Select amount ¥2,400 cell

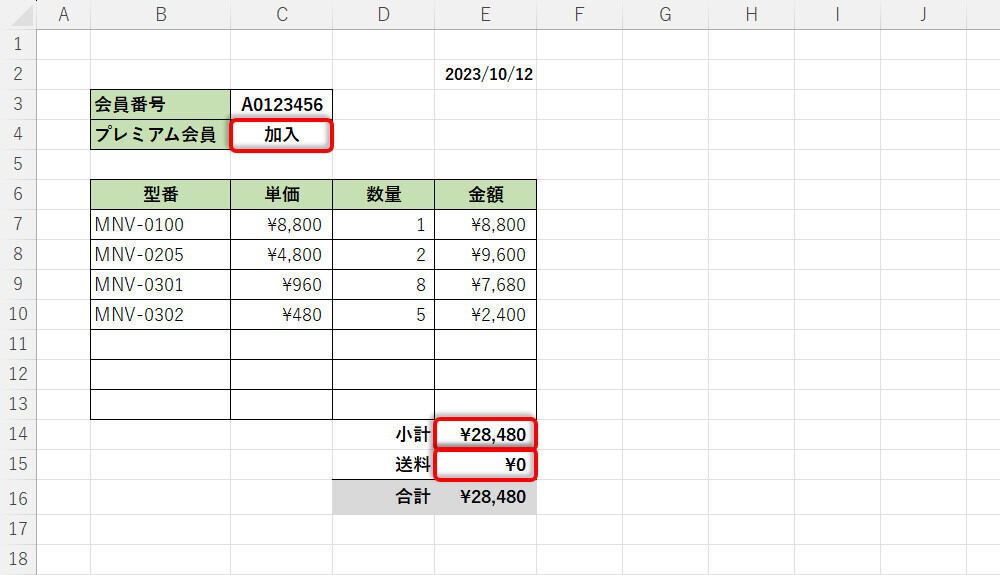(486, 314)
